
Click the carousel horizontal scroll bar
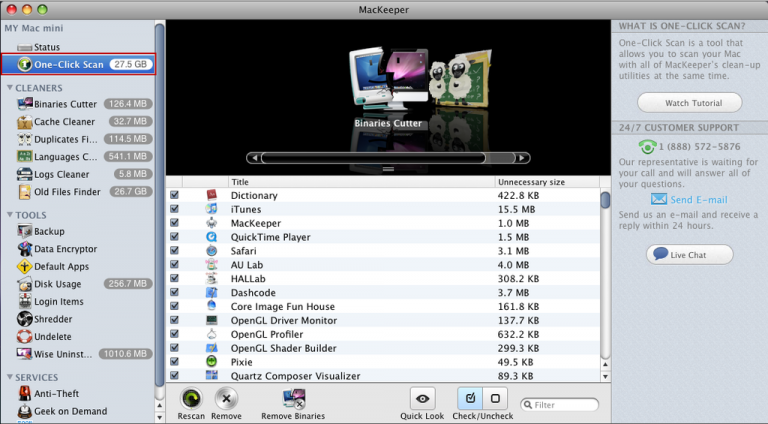(387, 158)
